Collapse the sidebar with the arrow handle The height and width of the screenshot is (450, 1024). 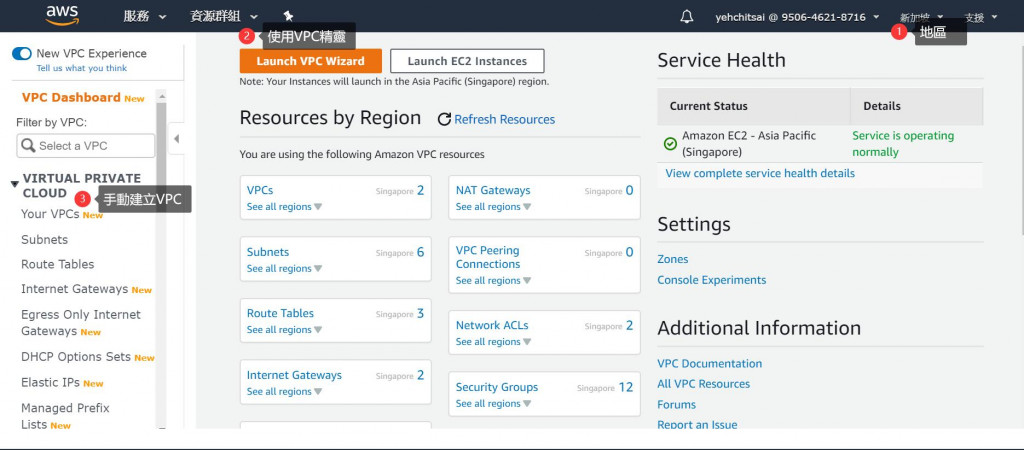coord(176,139)
